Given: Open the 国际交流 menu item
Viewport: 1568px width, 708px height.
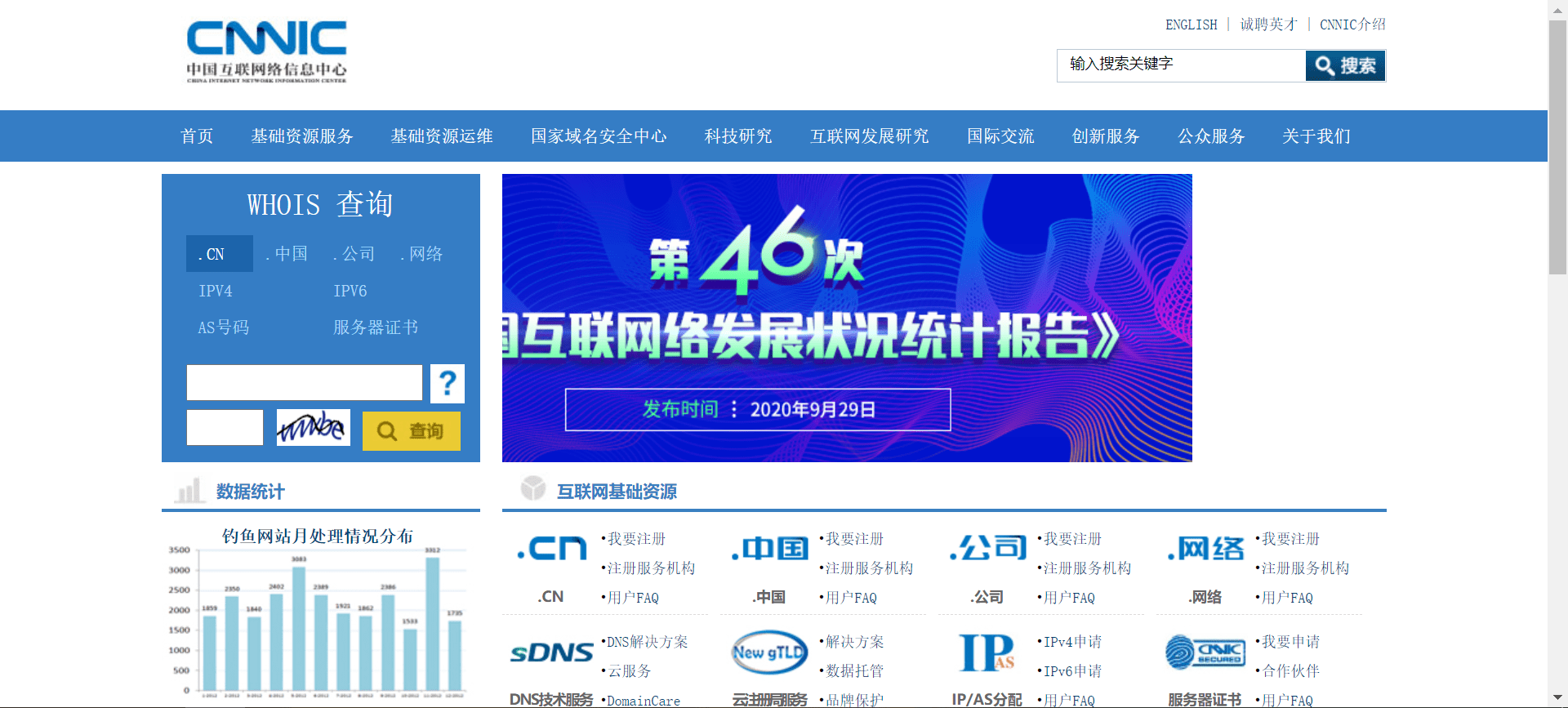Looking at the screenshot, I should point(1000,136).
